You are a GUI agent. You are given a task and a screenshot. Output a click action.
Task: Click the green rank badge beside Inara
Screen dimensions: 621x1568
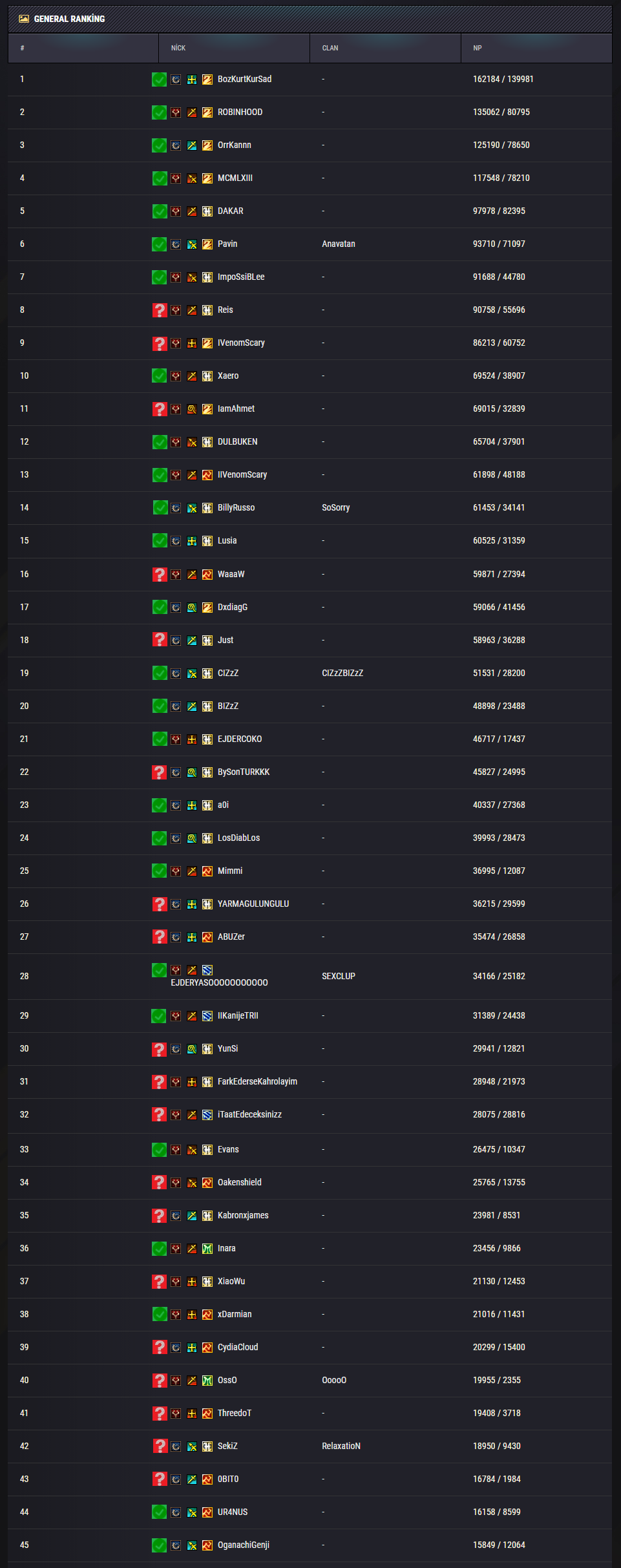click(207, 1249)
